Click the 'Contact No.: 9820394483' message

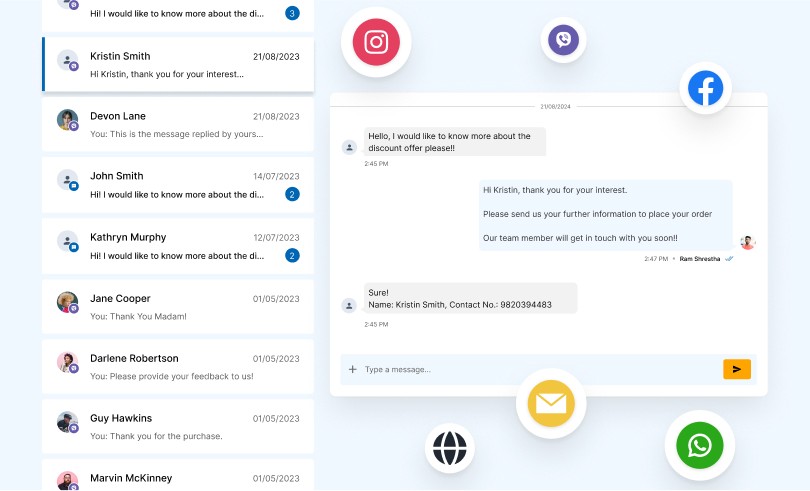coord(470,298)
